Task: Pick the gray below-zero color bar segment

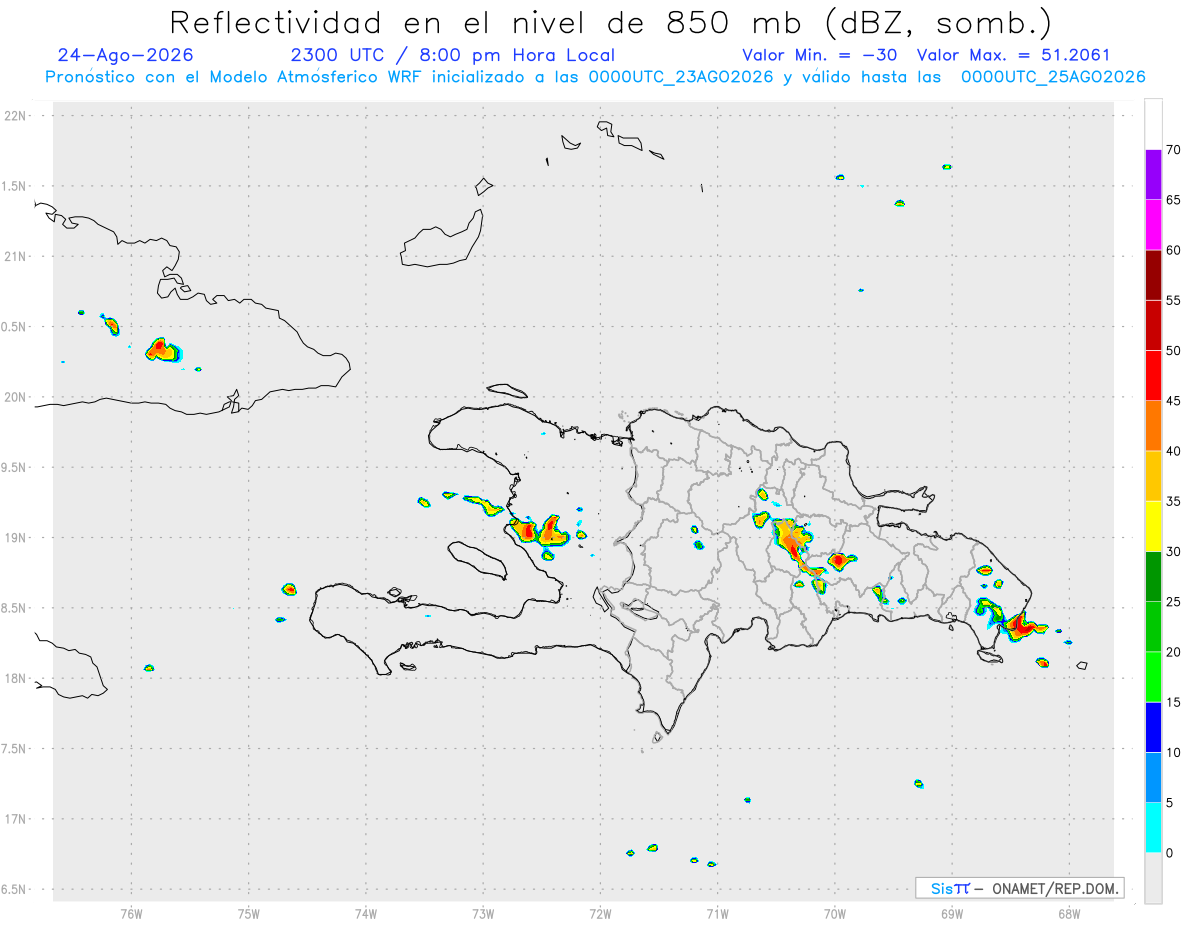Action: click(x=1153, y=878)
